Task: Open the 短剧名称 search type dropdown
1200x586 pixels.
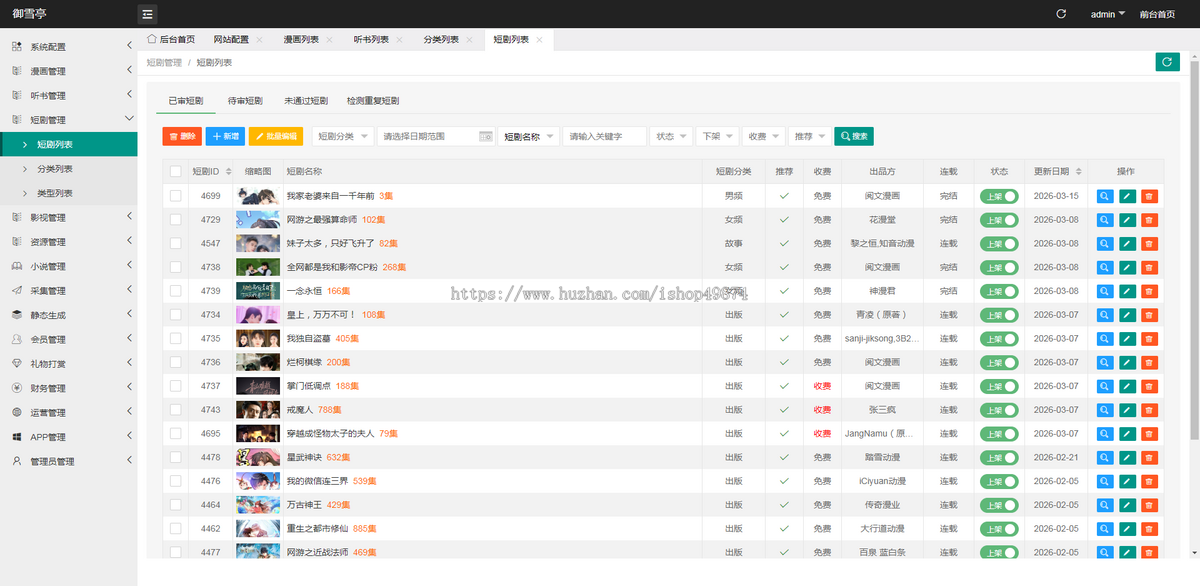Action: click(x=528, y=136)
